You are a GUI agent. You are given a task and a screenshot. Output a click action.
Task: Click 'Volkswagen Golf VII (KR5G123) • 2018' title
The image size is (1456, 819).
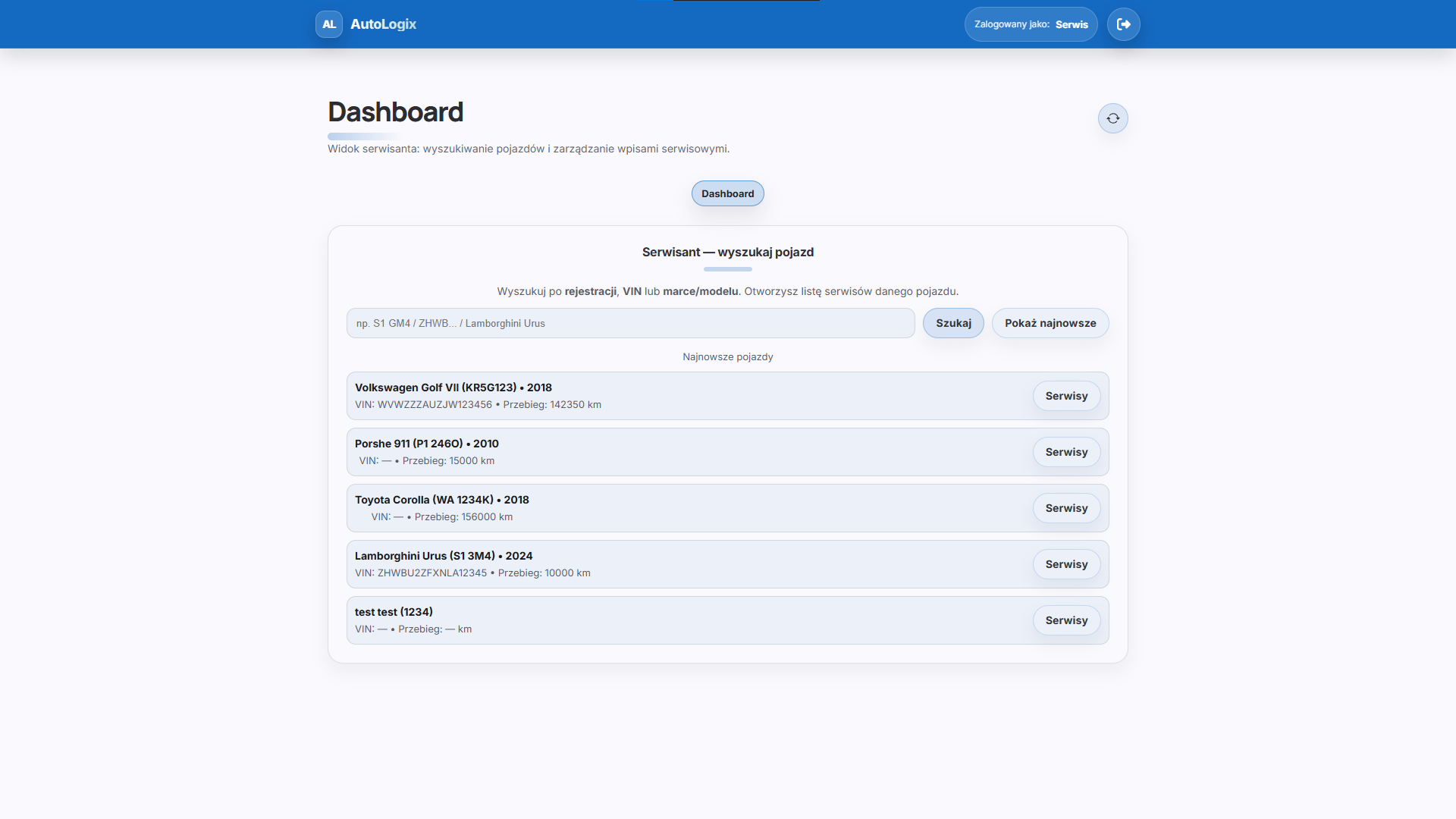pos(453,388)
